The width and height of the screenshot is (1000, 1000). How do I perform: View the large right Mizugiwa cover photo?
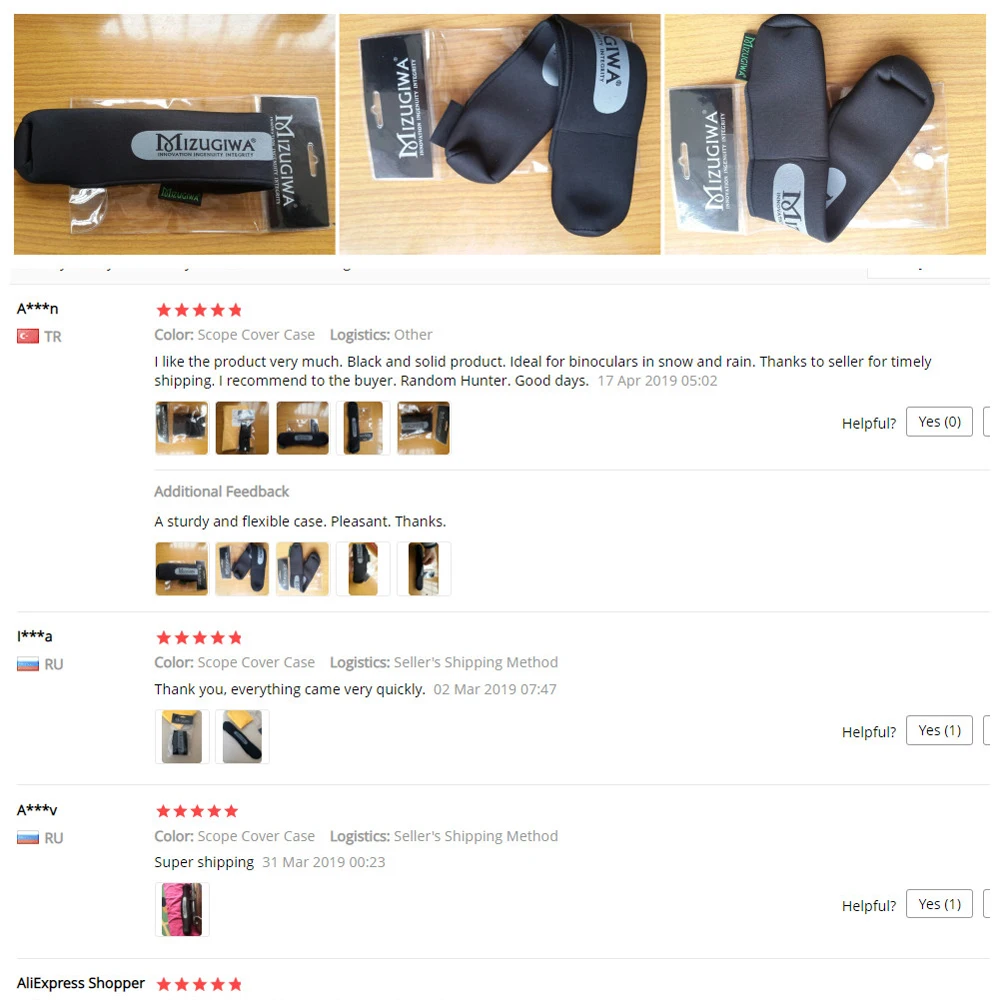[825, 135]
